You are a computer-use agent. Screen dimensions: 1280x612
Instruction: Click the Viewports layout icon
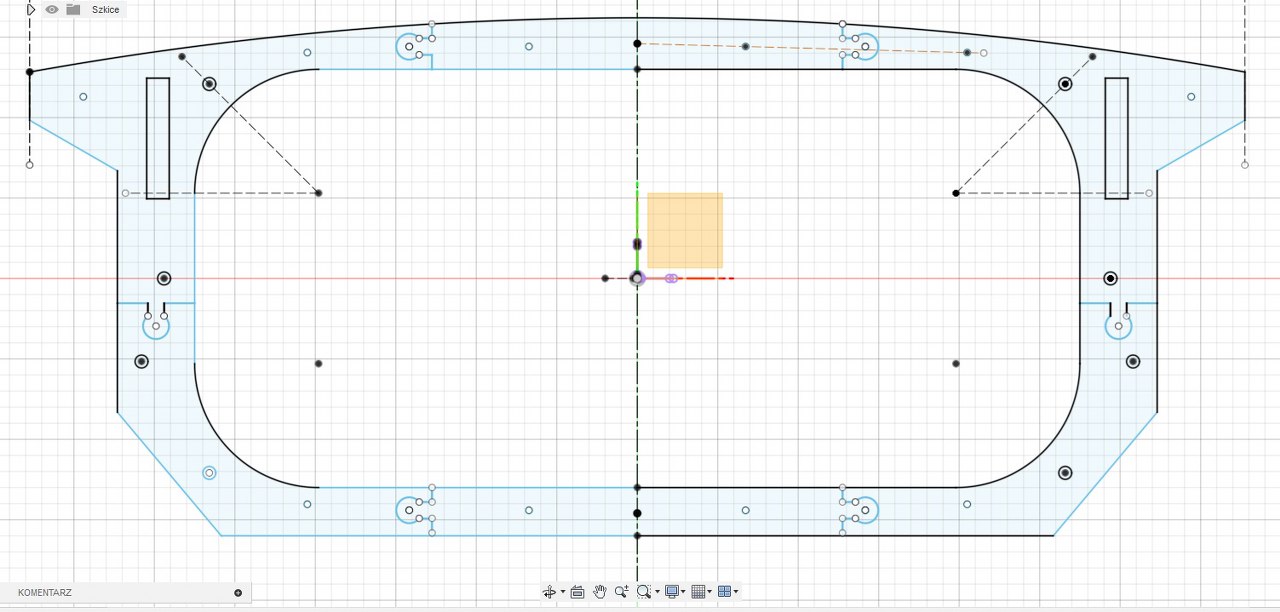point(724,592)
